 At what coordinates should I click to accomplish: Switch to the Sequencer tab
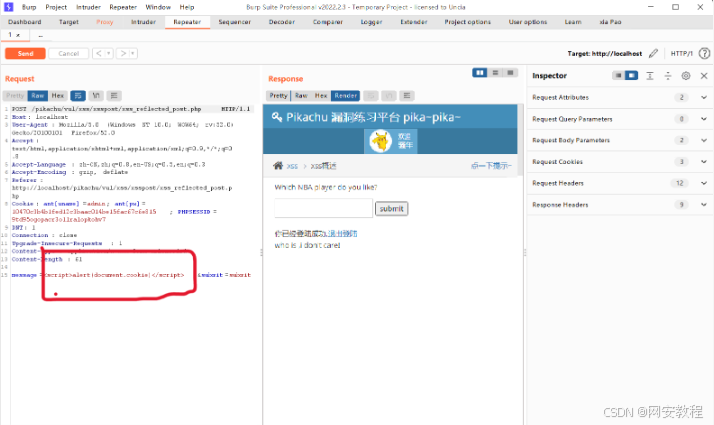coord(235,22)
